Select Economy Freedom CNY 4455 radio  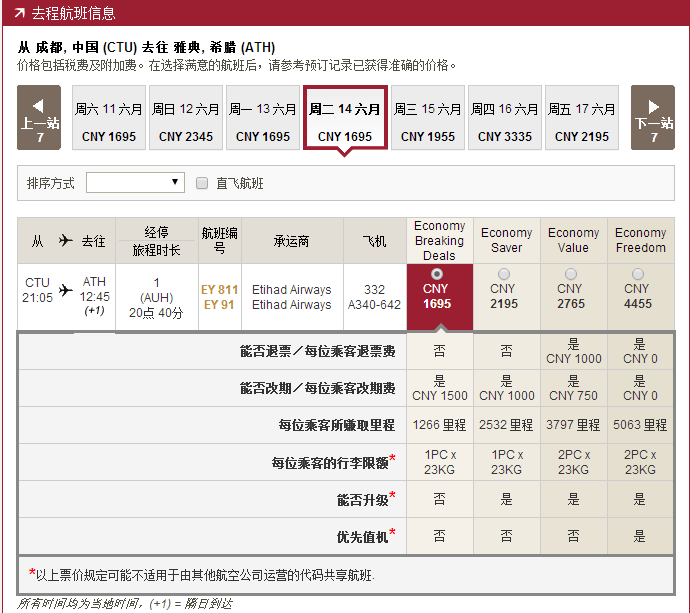[638, 274]
